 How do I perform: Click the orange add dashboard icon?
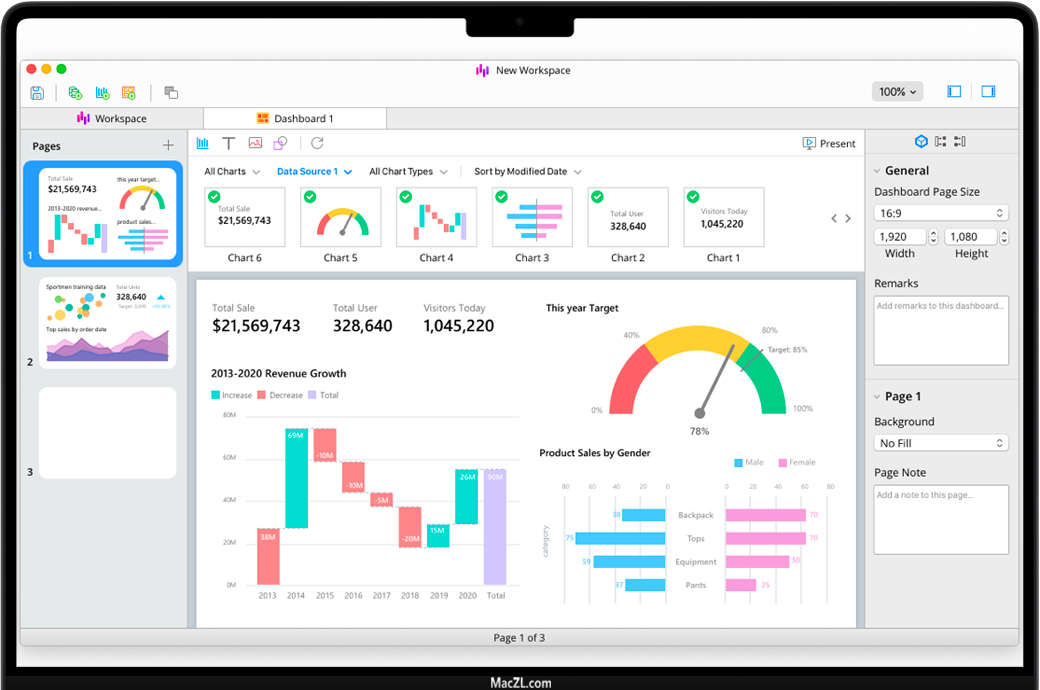[128, 93]
